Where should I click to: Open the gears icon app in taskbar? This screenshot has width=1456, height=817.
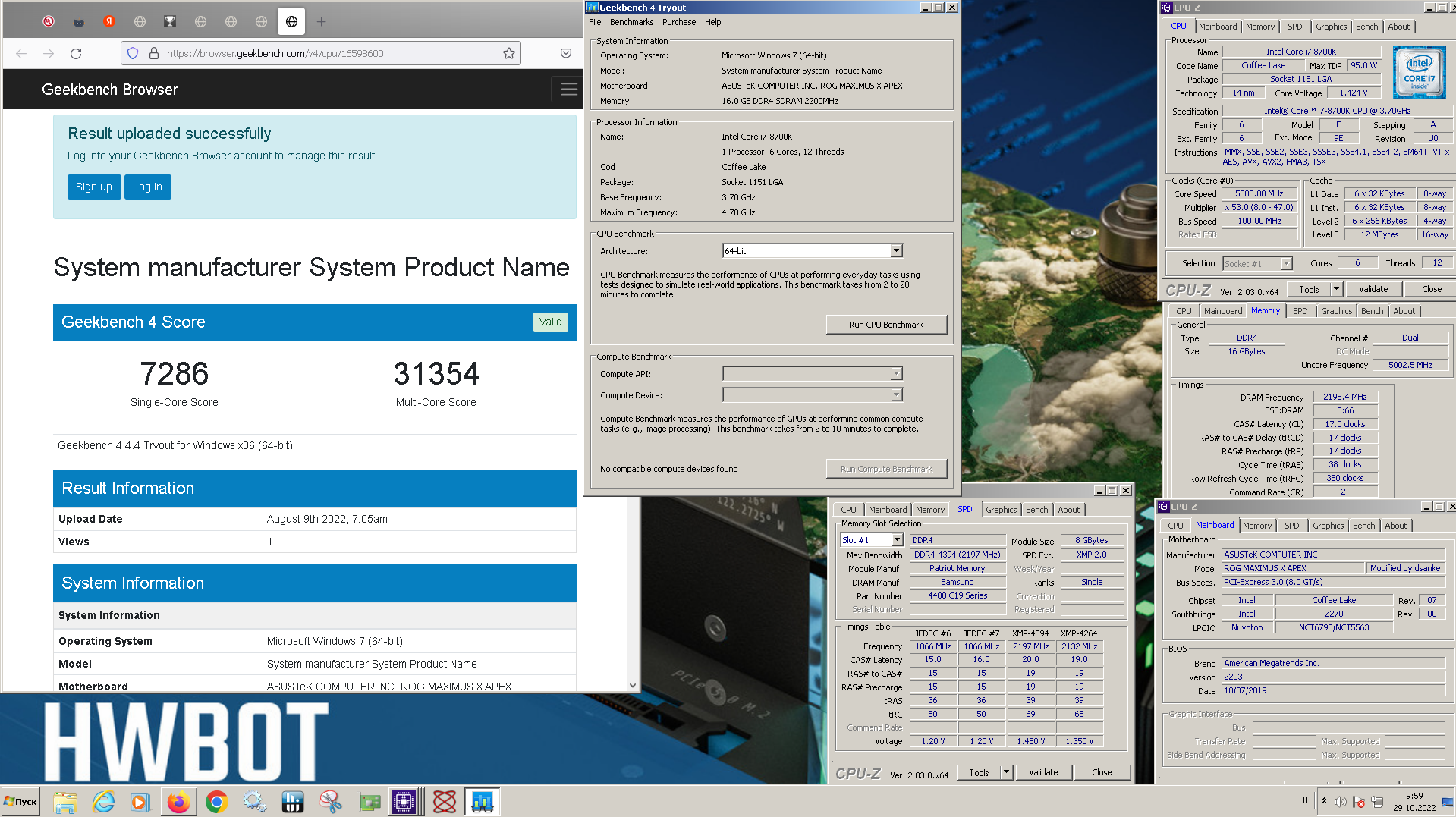click(x=255, y=802)
